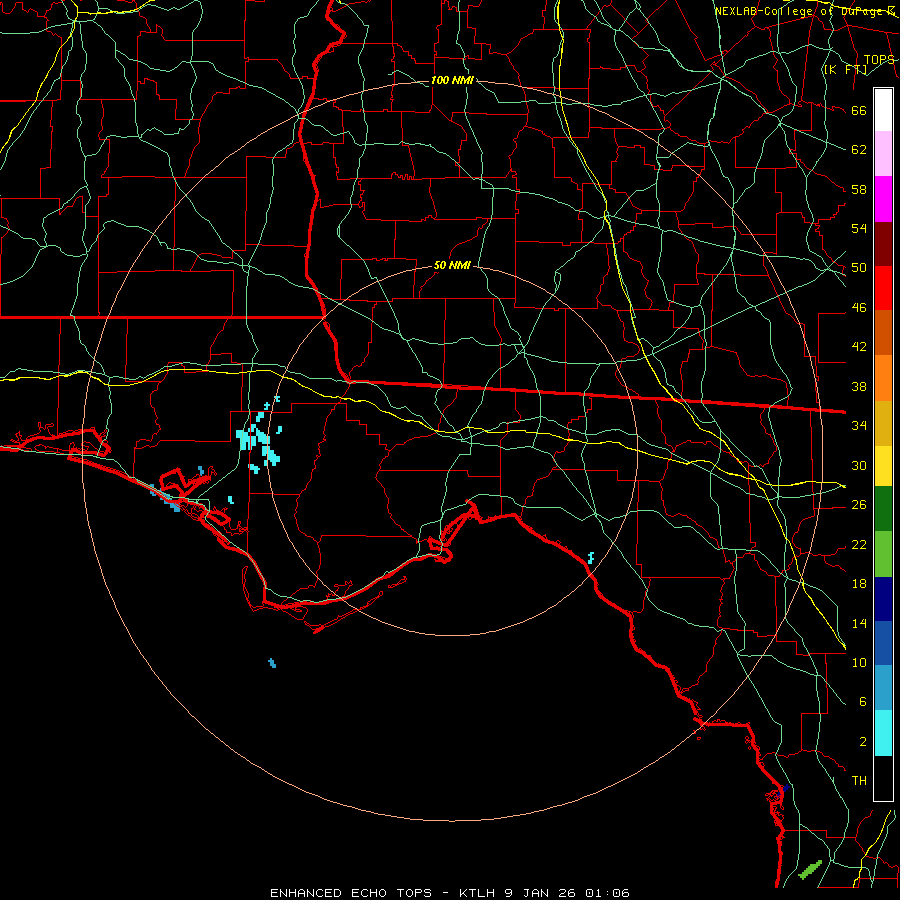Viewport: 900px width, 900px height.
Task: Click the '26' legend value
Action: point(859,505)
